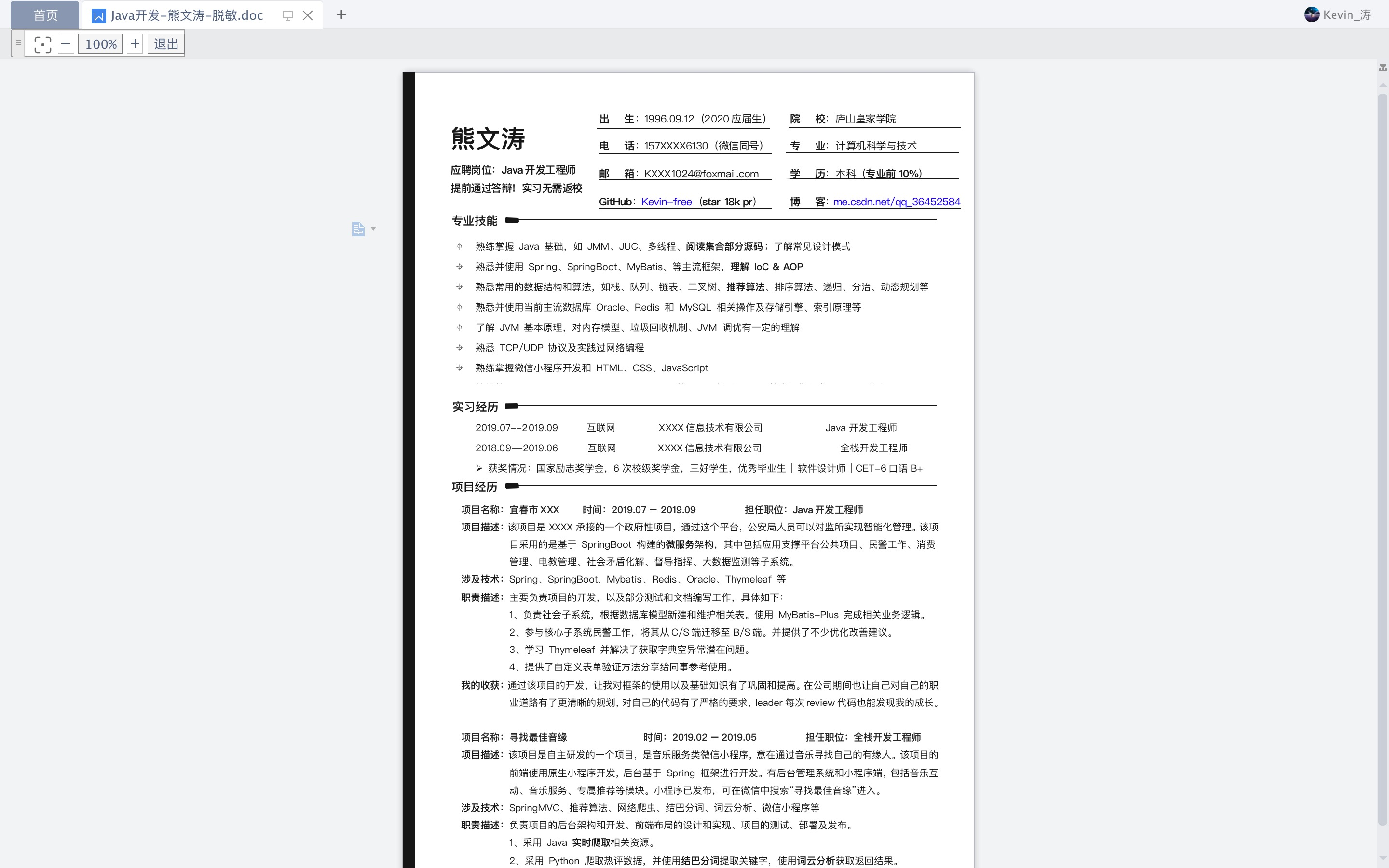The image size is (1389, 868).
Task: Click the minus zoom-out button
Action: (66, 43)
